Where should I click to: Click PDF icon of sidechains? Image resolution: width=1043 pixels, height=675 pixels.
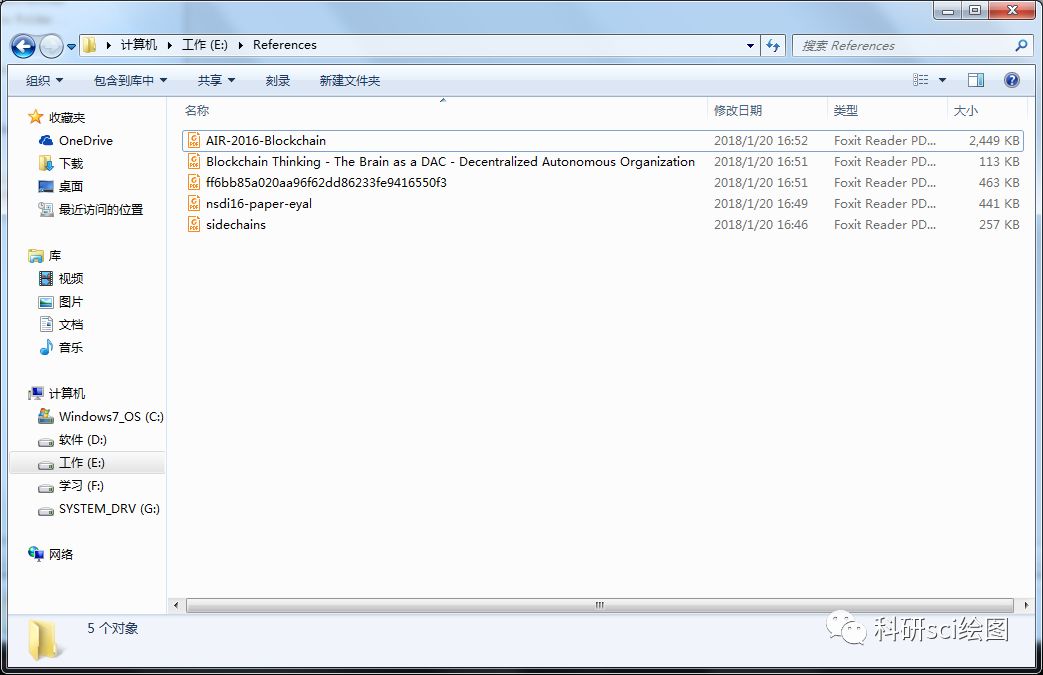pyautogui.click(x=194, y=225)
